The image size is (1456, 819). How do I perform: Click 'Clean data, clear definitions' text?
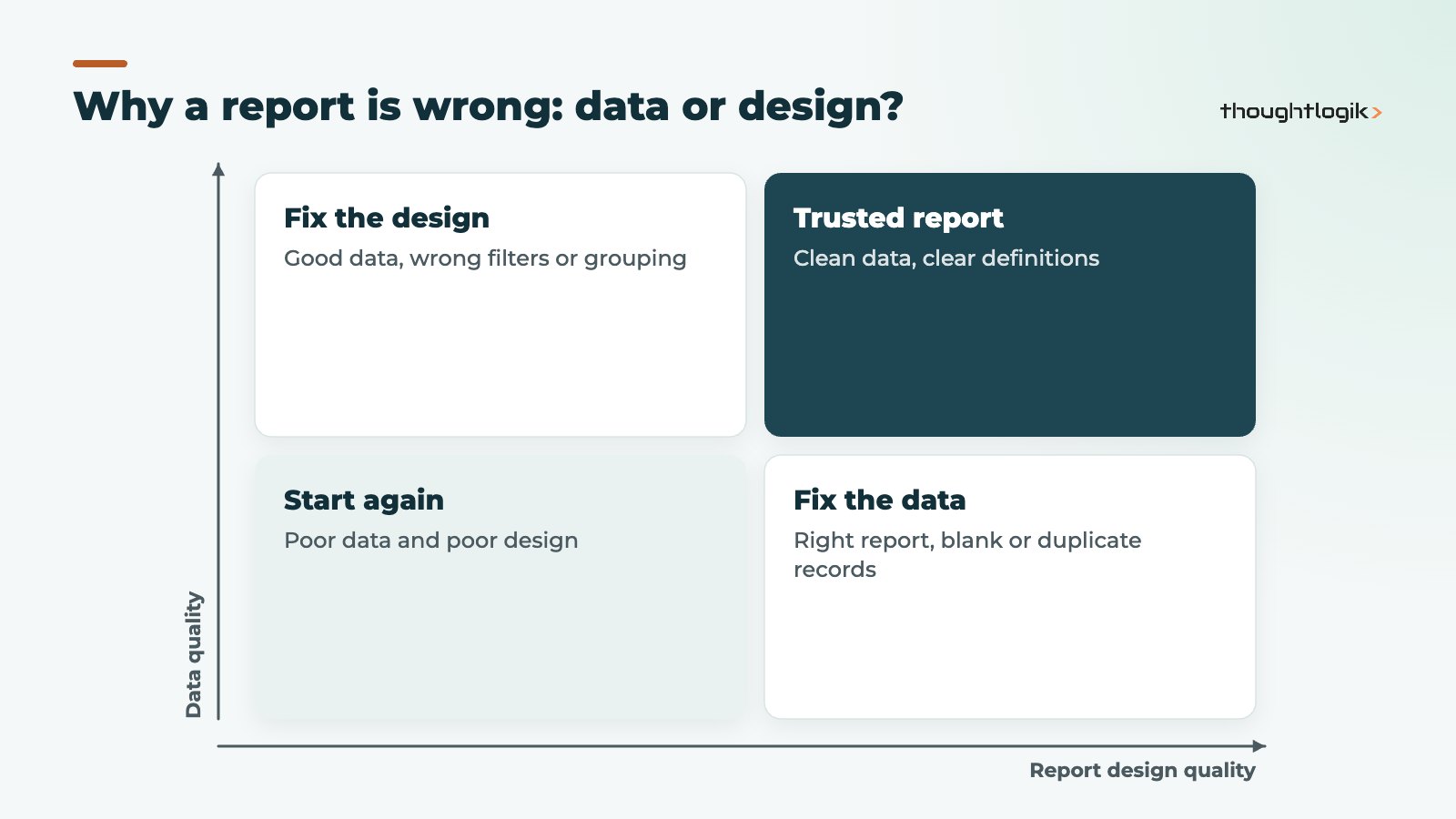pyautogui.click(x=946, y=258)
